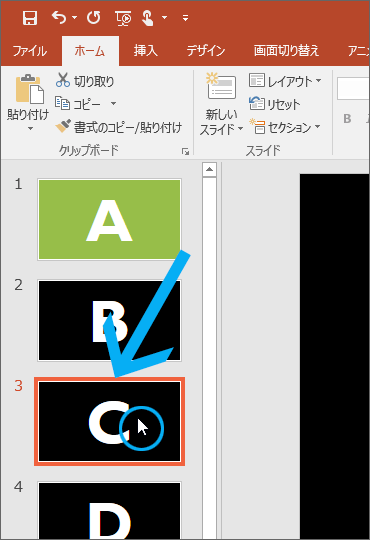
Task: Click the Touch/Mouse mode icon
Action: coord(148,18)
